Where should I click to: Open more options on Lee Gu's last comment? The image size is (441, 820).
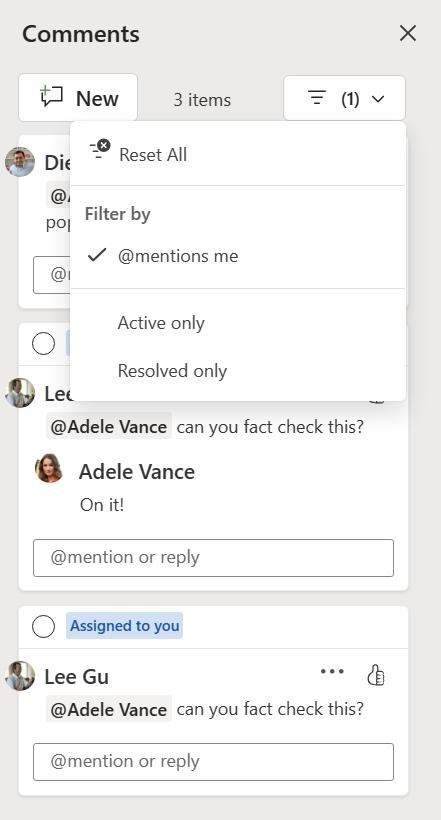tap(332, 671)
